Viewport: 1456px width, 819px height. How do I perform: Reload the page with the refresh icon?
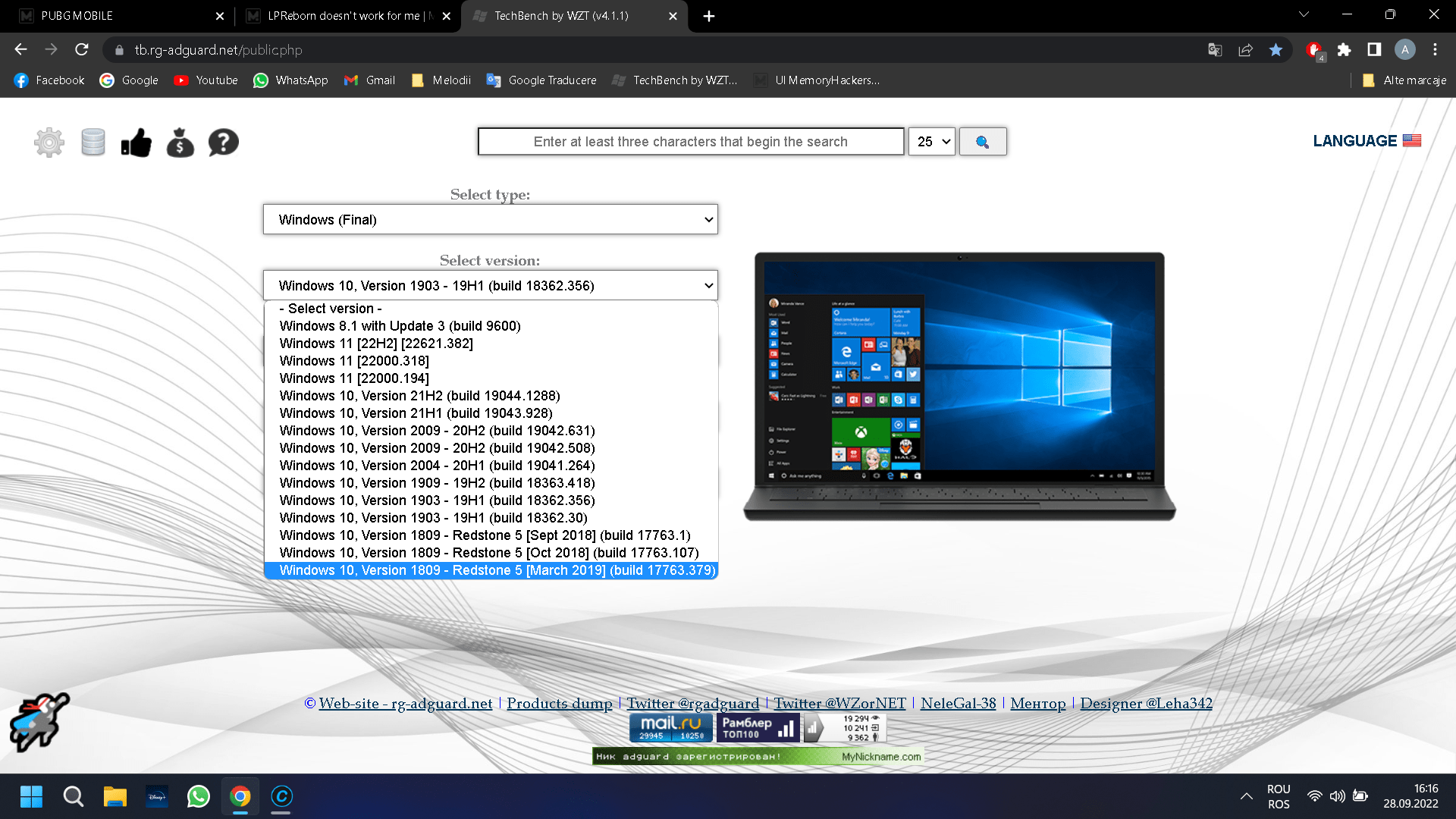pos(82,50)
